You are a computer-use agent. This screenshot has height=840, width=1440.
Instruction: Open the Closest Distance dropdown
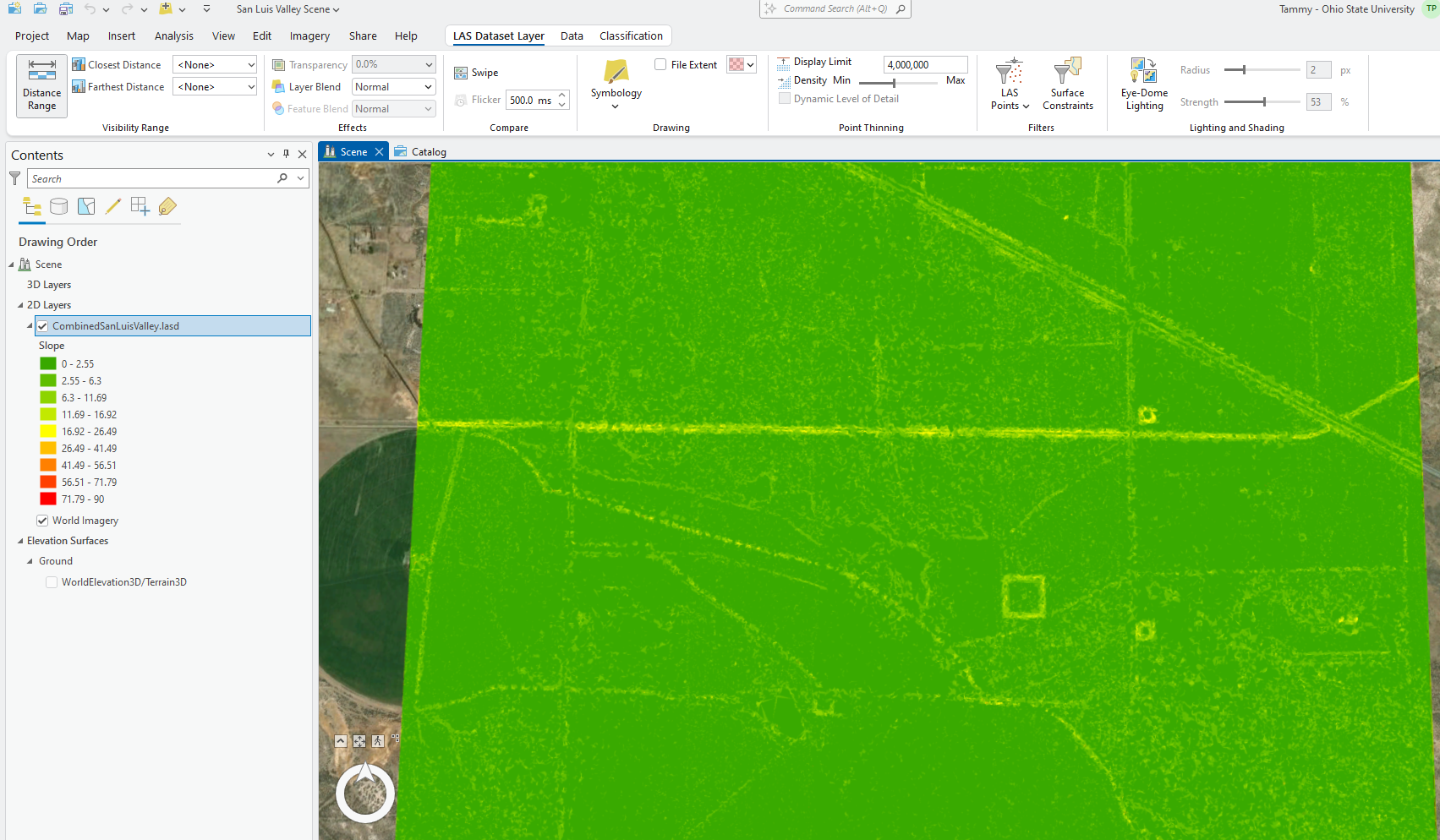point(215,65)
